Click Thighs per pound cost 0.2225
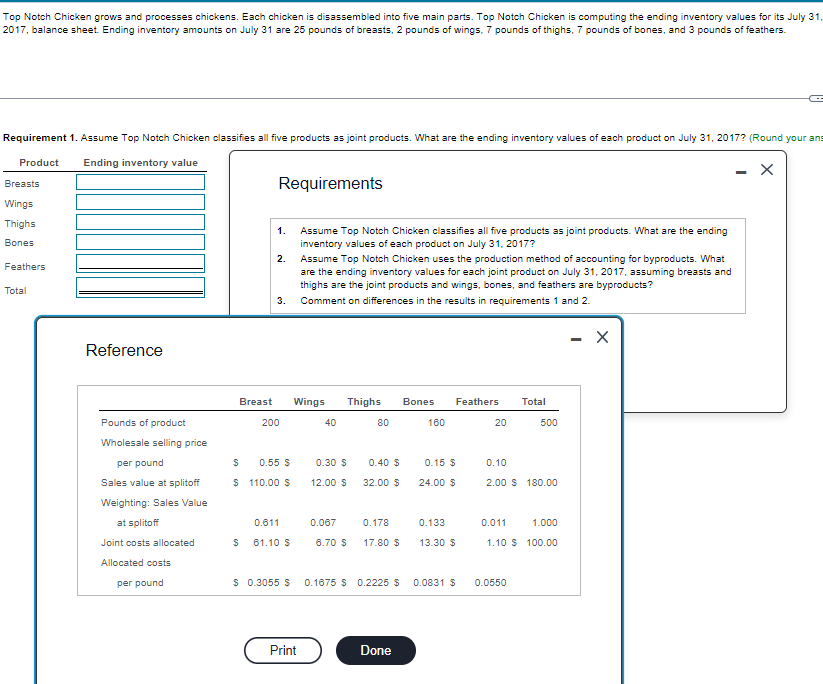The image size is (823, 684). point(373,582)
